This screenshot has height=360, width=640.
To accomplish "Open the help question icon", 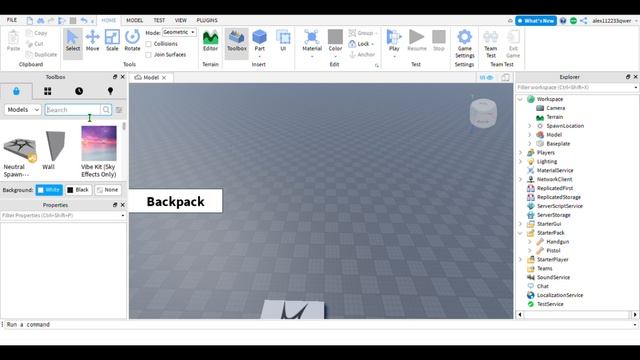I will pyautogui.click(x=563, y=20).
